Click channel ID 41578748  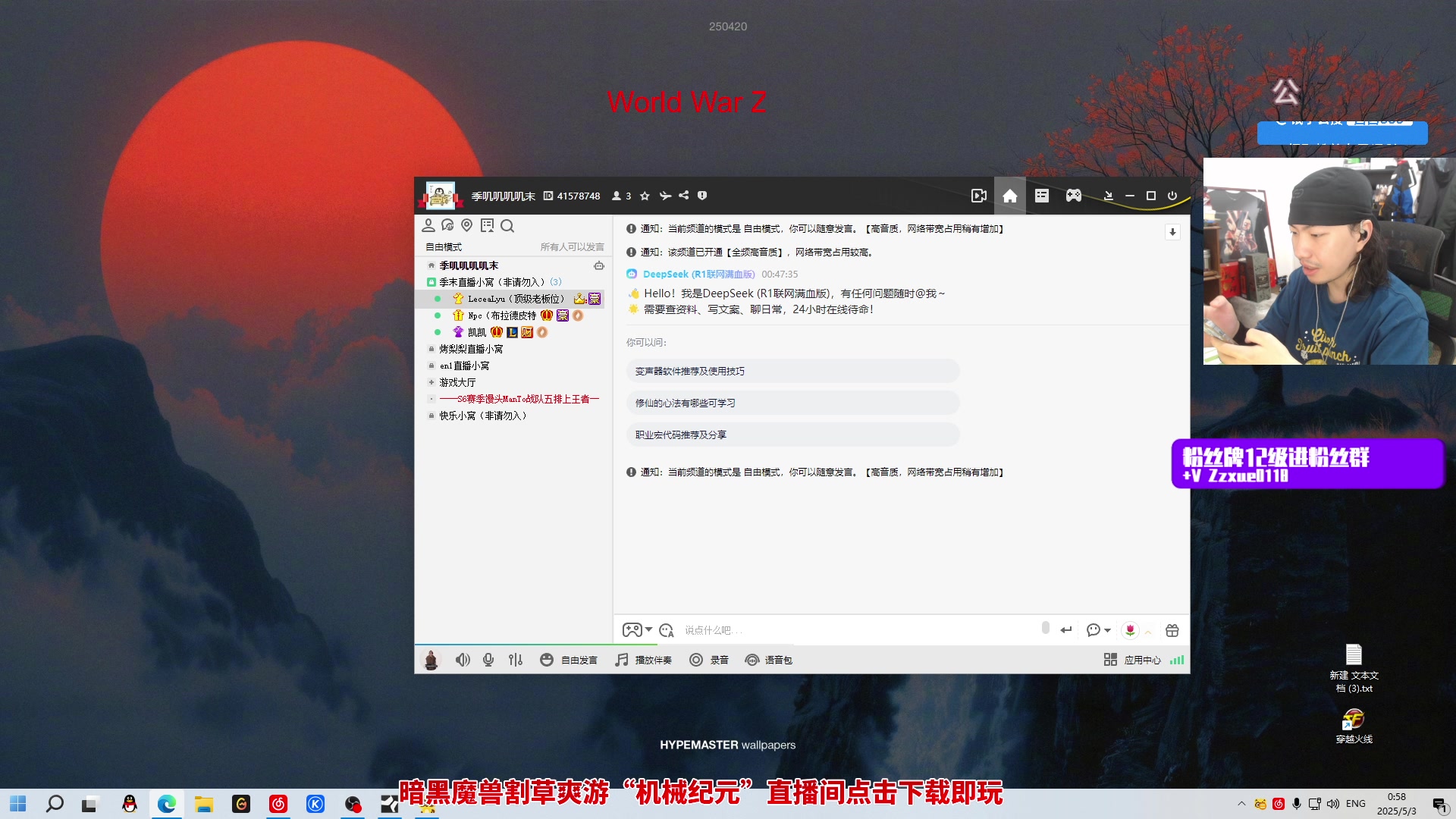579,196
